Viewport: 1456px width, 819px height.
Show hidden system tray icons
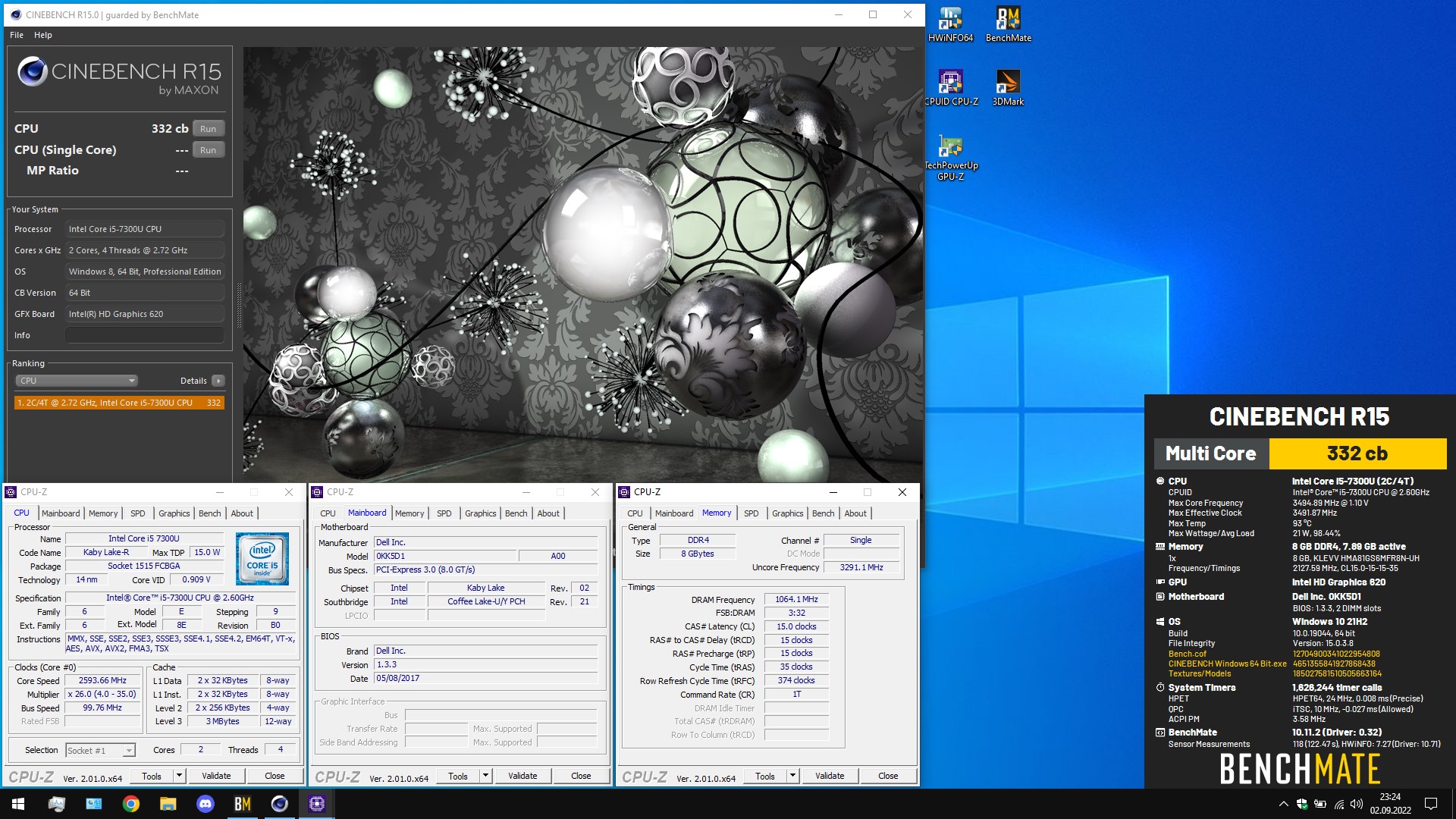coord(1283,804)
